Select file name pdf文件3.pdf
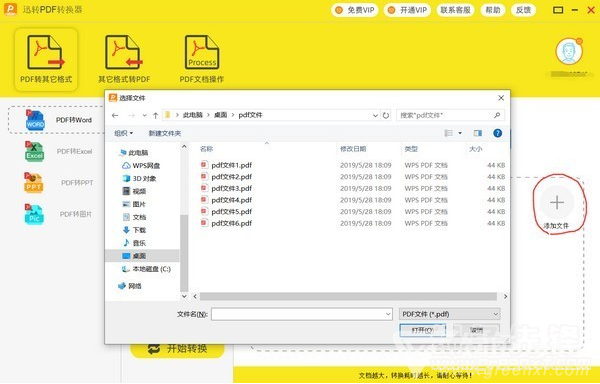The width and height of the screenshot is (600, 384). tap(232, 188)
